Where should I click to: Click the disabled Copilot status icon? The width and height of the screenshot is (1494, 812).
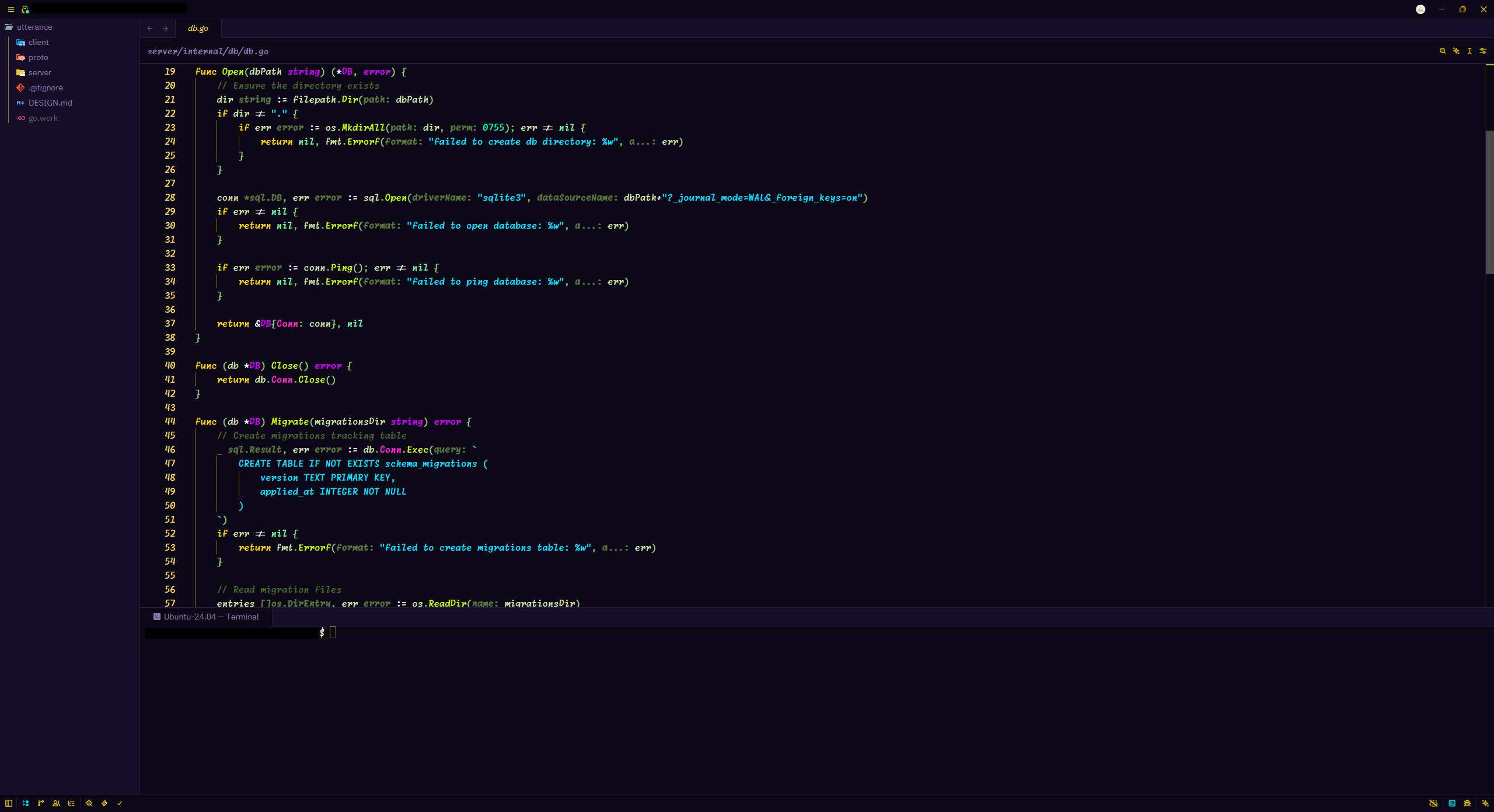[1433, 803]
